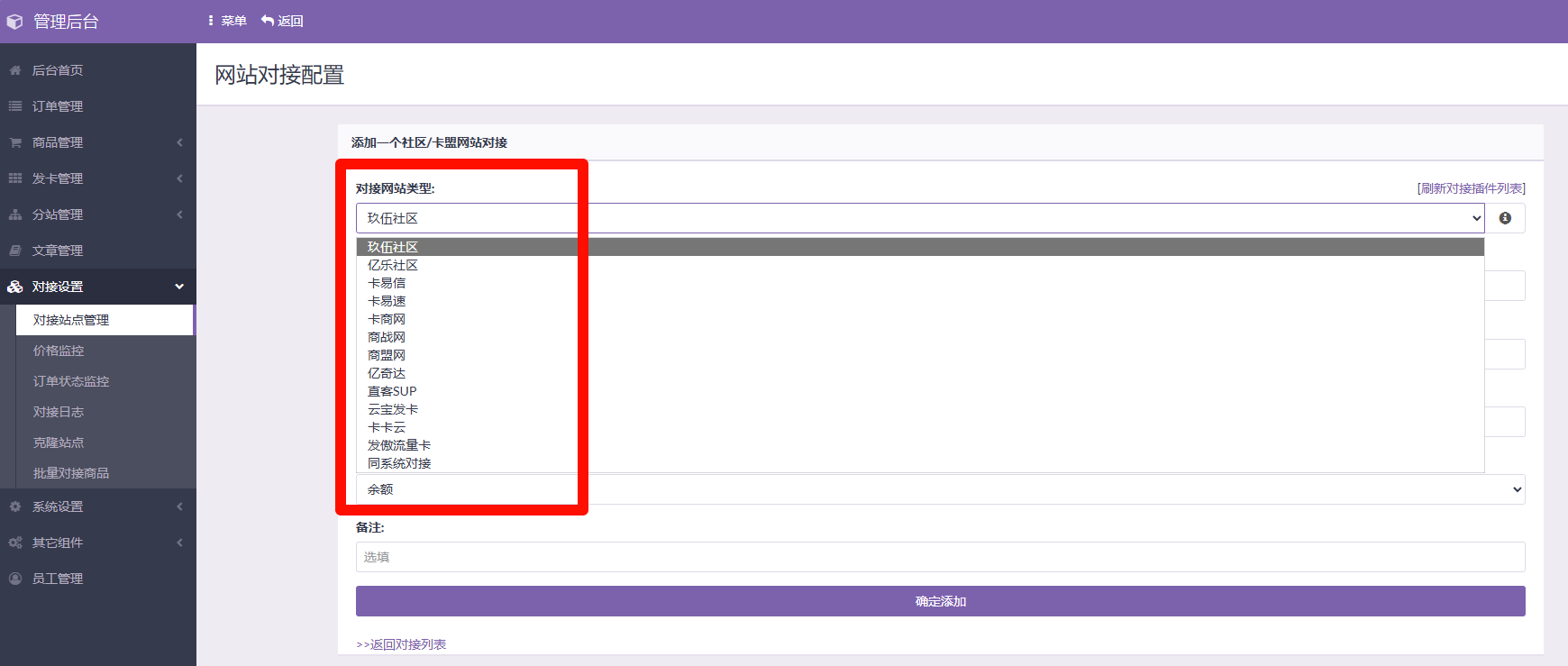
Task: Collapse the 对接设置 submenu chevron
Action: tap(179, 287)
